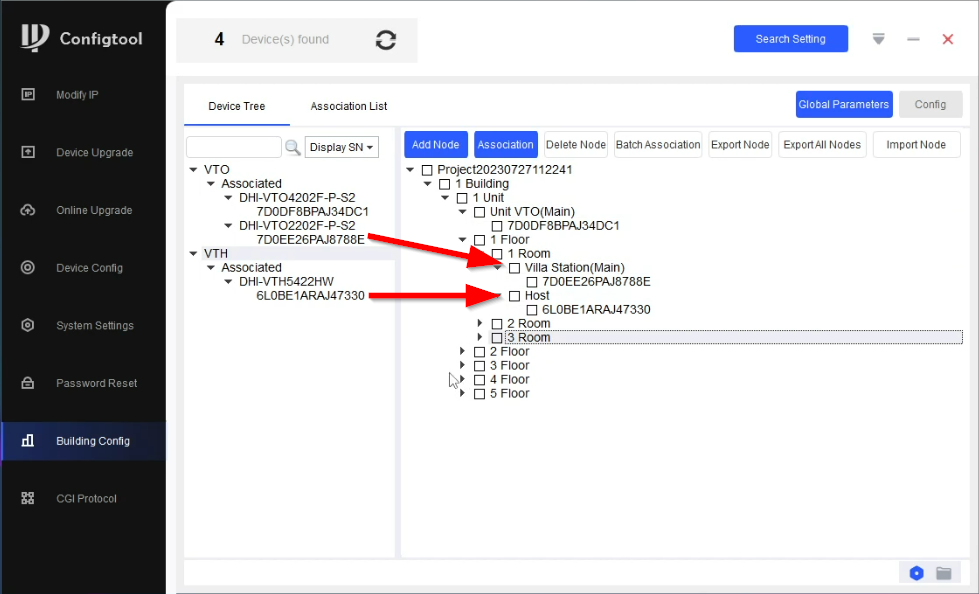Viewport: 979px width, 594px height.
Task: Open the Device Config menu item
Action: point(89,267)
